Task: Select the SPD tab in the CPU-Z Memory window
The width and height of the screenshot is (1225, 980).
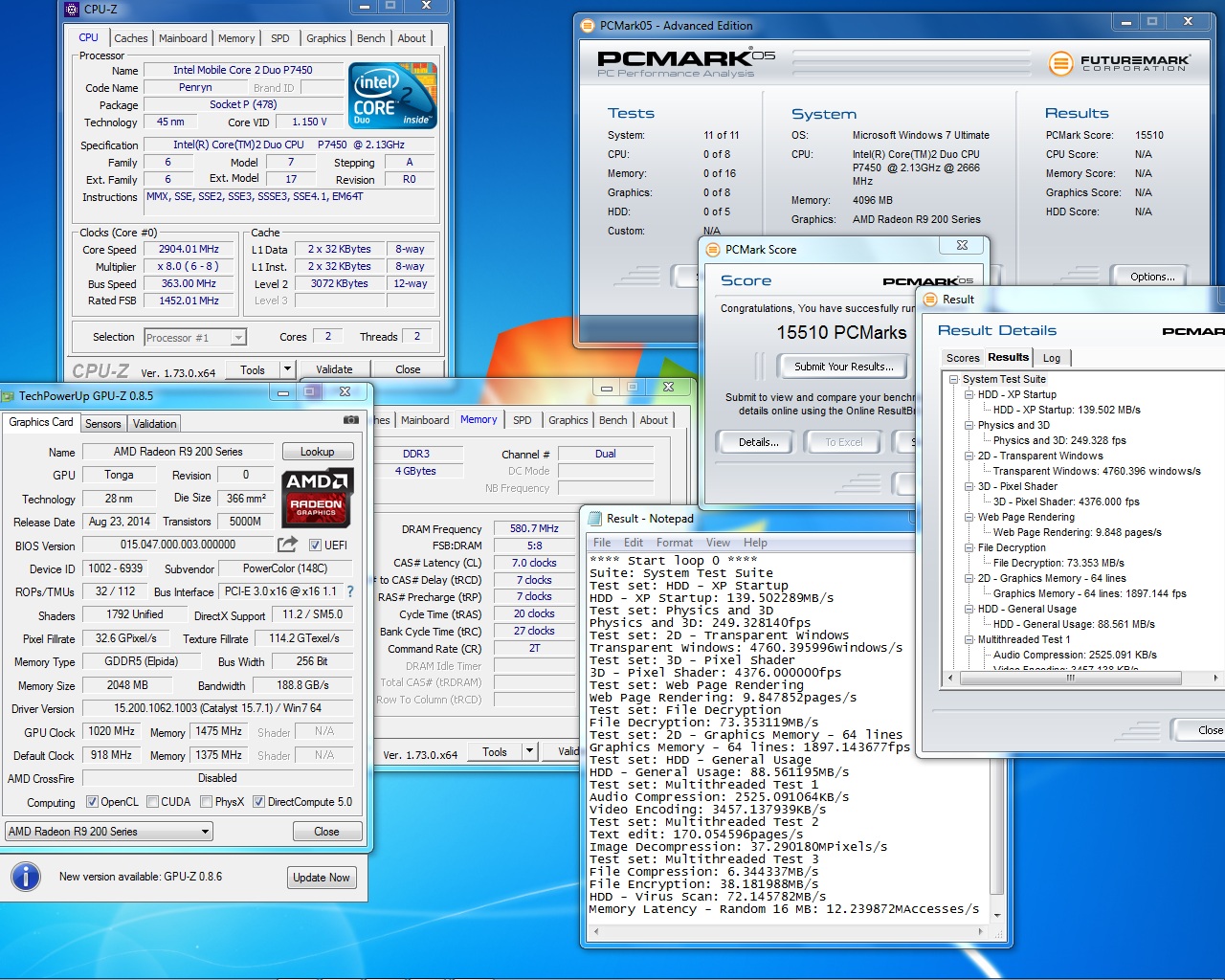Action: pos(523,420)
